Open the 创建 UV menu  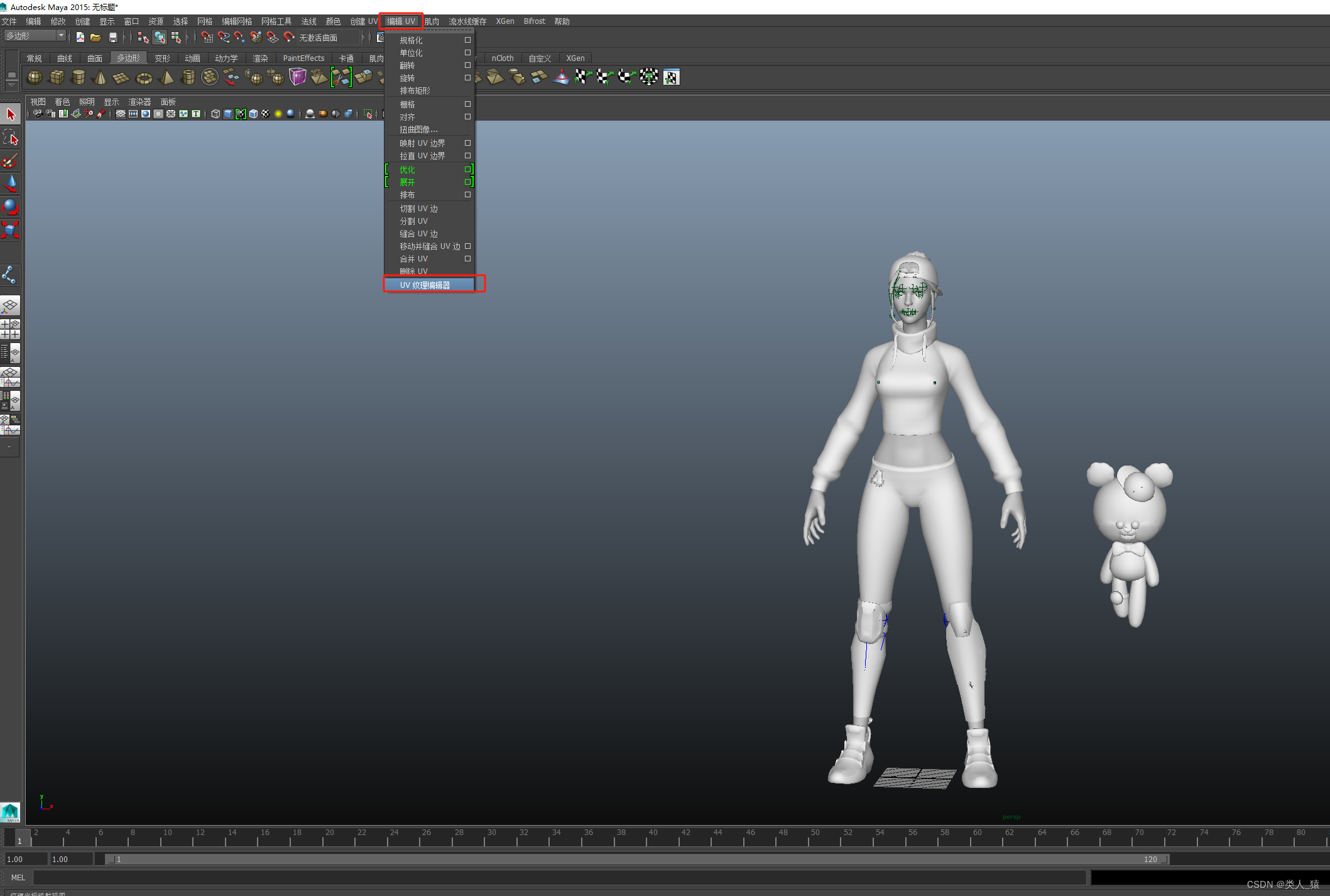(364, 21)
